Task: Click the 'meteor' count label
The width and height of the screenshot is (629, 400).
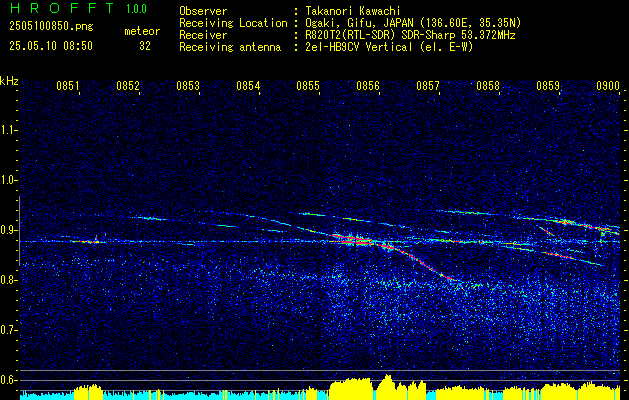Action: tap(142, 31)
